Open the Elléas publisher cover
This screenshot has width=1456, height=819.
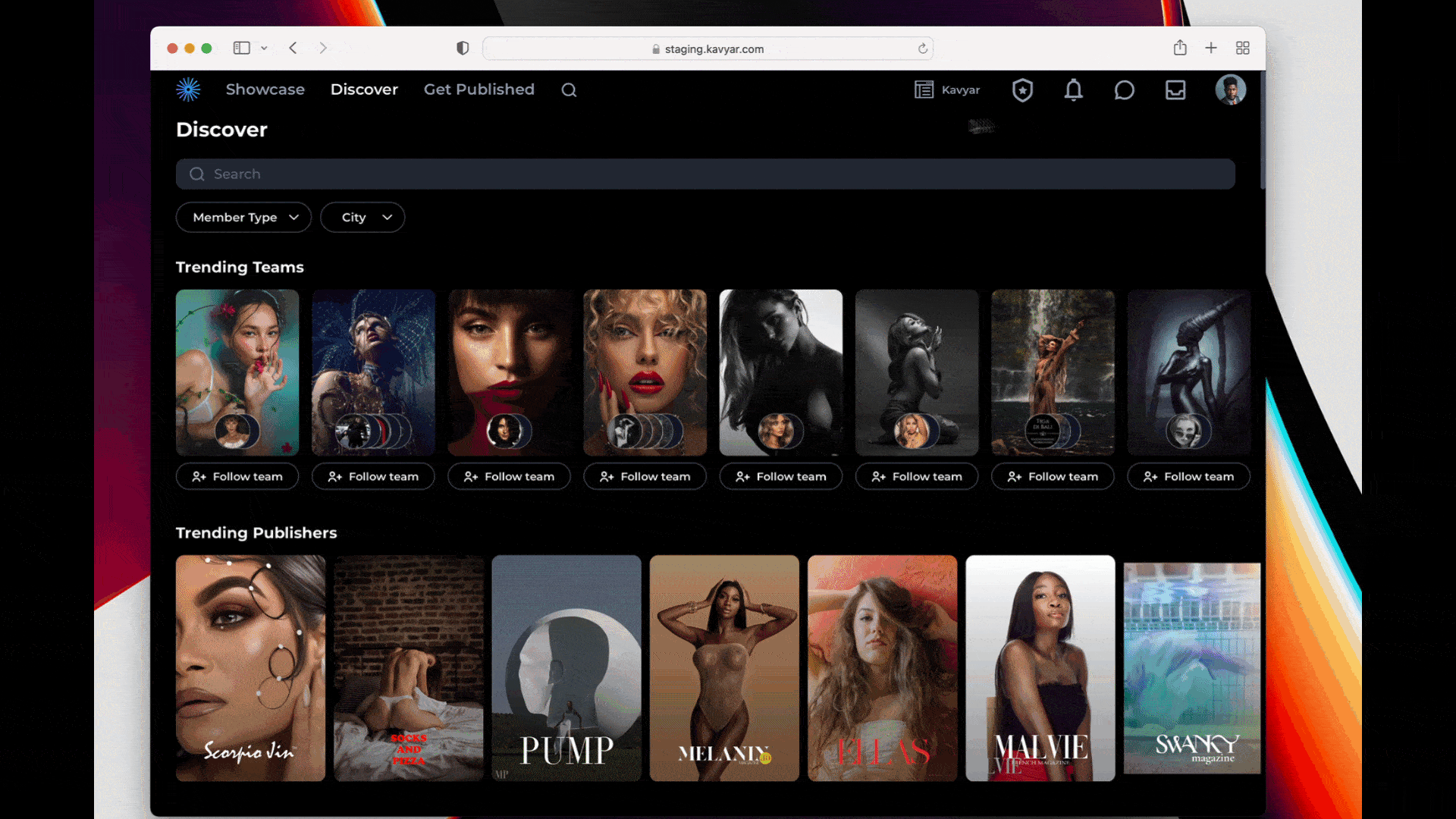[883, 668]
